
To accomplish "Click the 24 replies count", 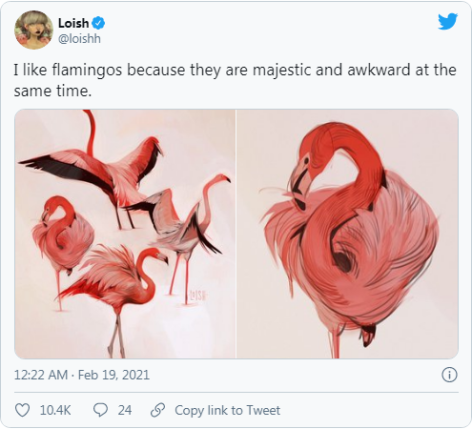I will pyautogui.click(x=125, y=410).
